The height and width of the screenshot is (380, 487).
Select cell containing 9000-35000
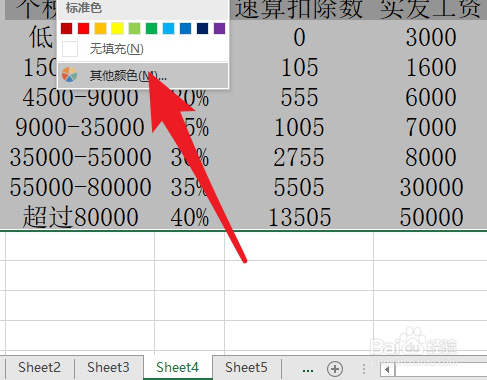[80, 127]
